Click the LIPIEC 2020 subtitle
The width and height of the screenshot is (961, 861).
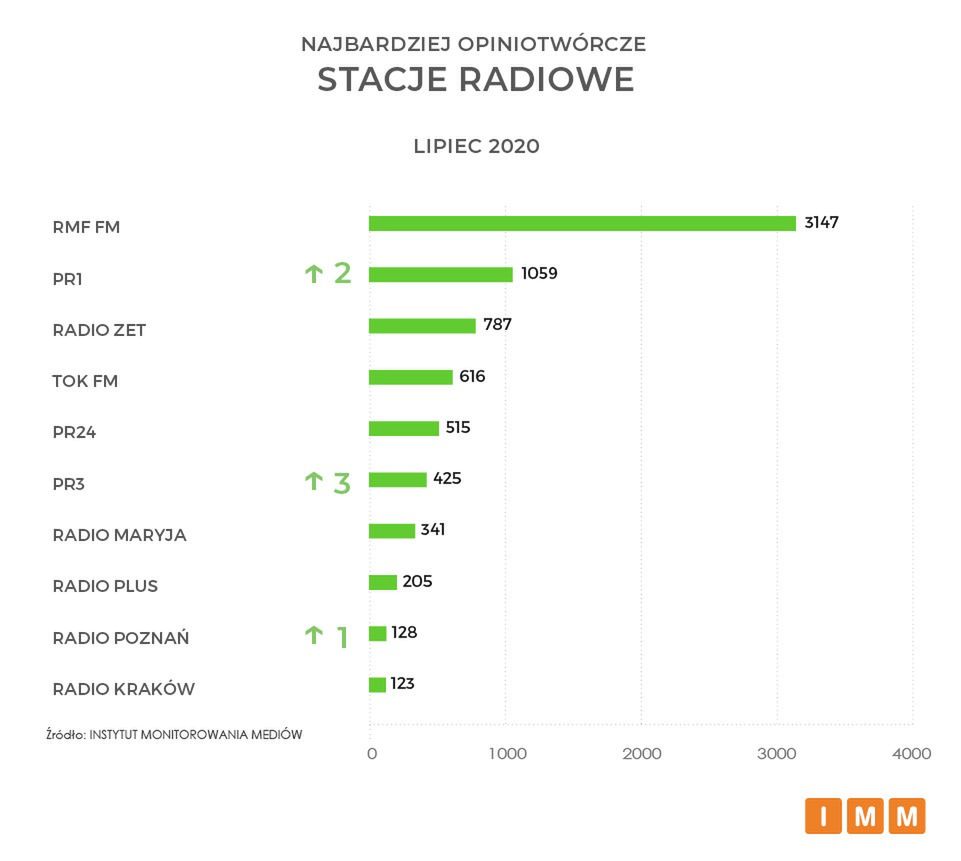pos(476,146)
